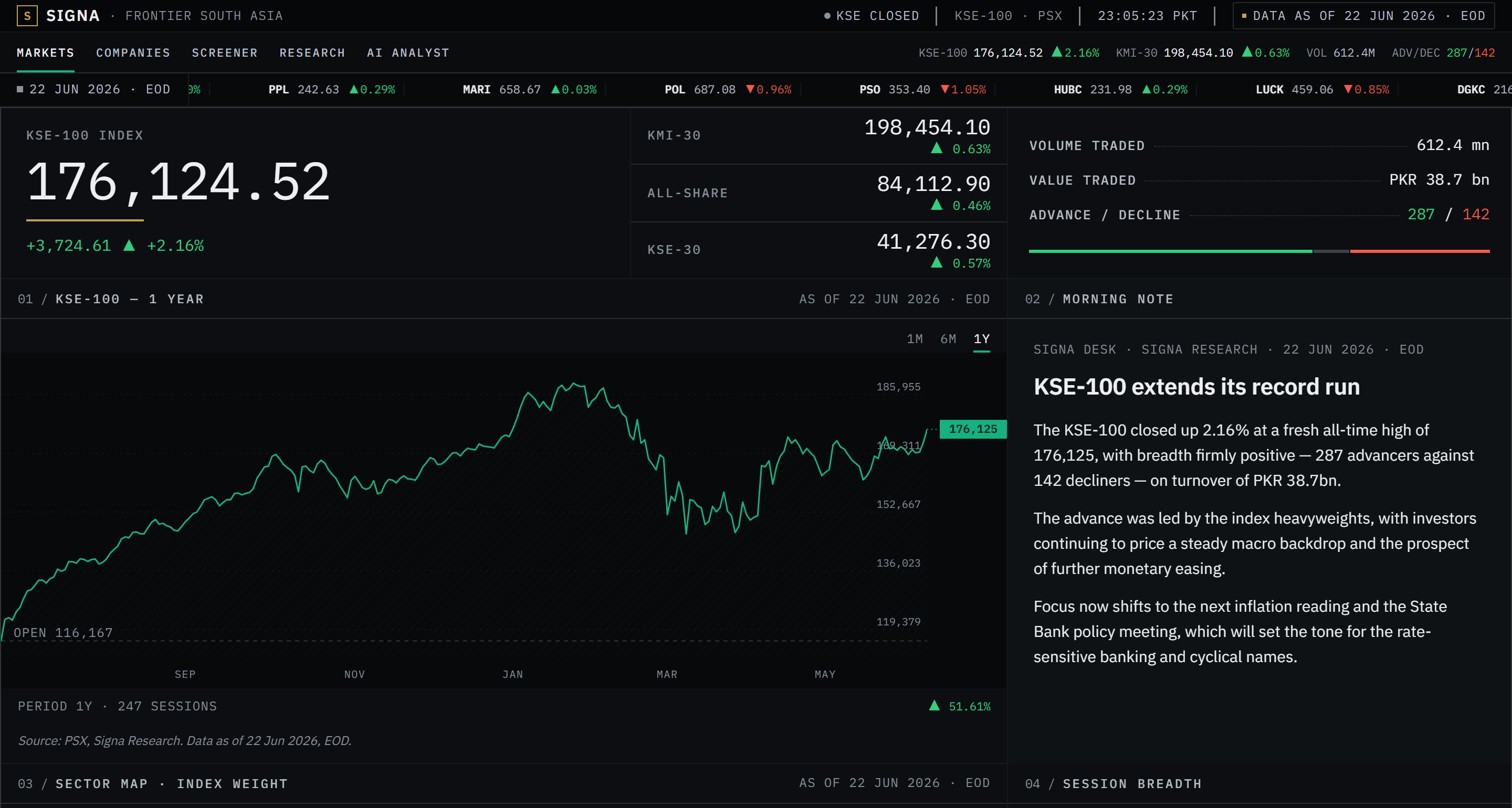
Task: Click the MARI ticker item
Action: pyautogui.click(x=529, y=90)
